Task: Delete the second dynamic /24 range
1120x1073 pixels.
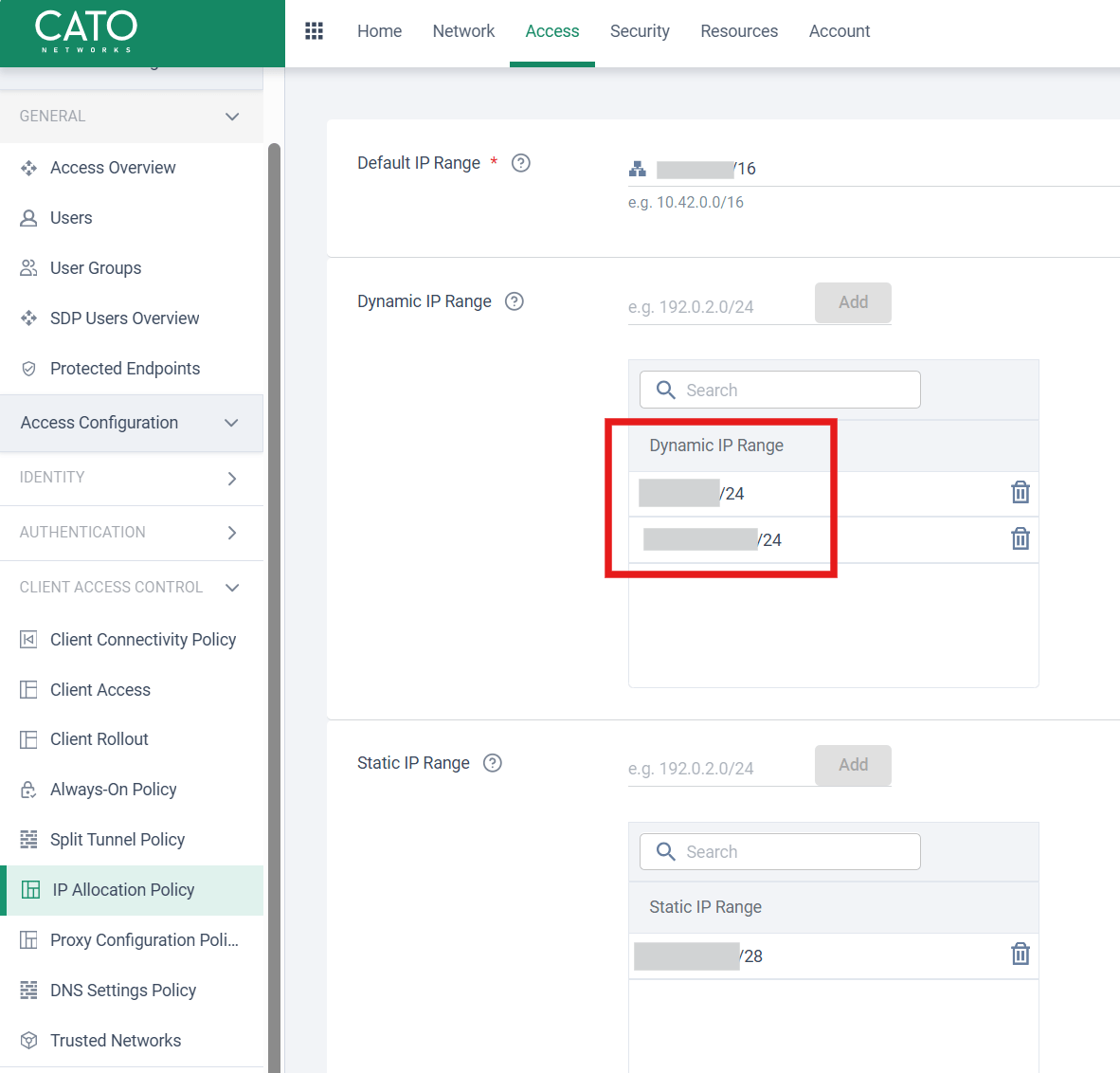Action: (1020, 539)
